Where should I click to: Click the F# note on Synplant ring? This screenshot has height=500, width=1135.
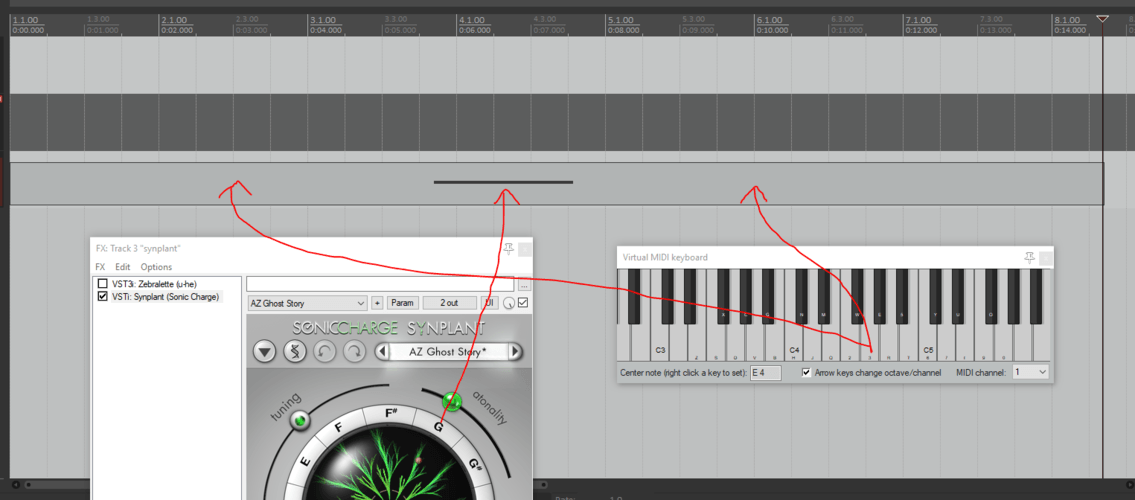point(392,414)
